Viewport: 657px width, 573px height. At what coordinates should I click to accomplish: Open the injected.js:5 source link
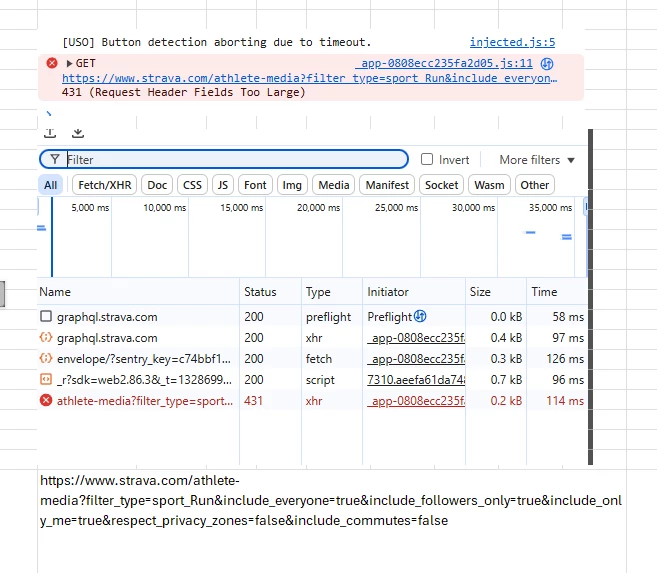pyautogui.click(x=512, y=42)
